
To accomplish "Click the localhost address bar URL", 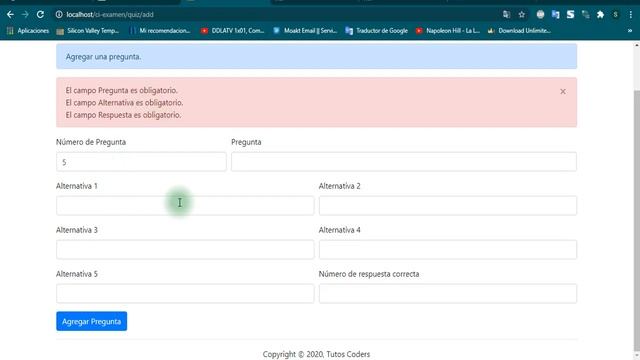I will pos(110,15).
